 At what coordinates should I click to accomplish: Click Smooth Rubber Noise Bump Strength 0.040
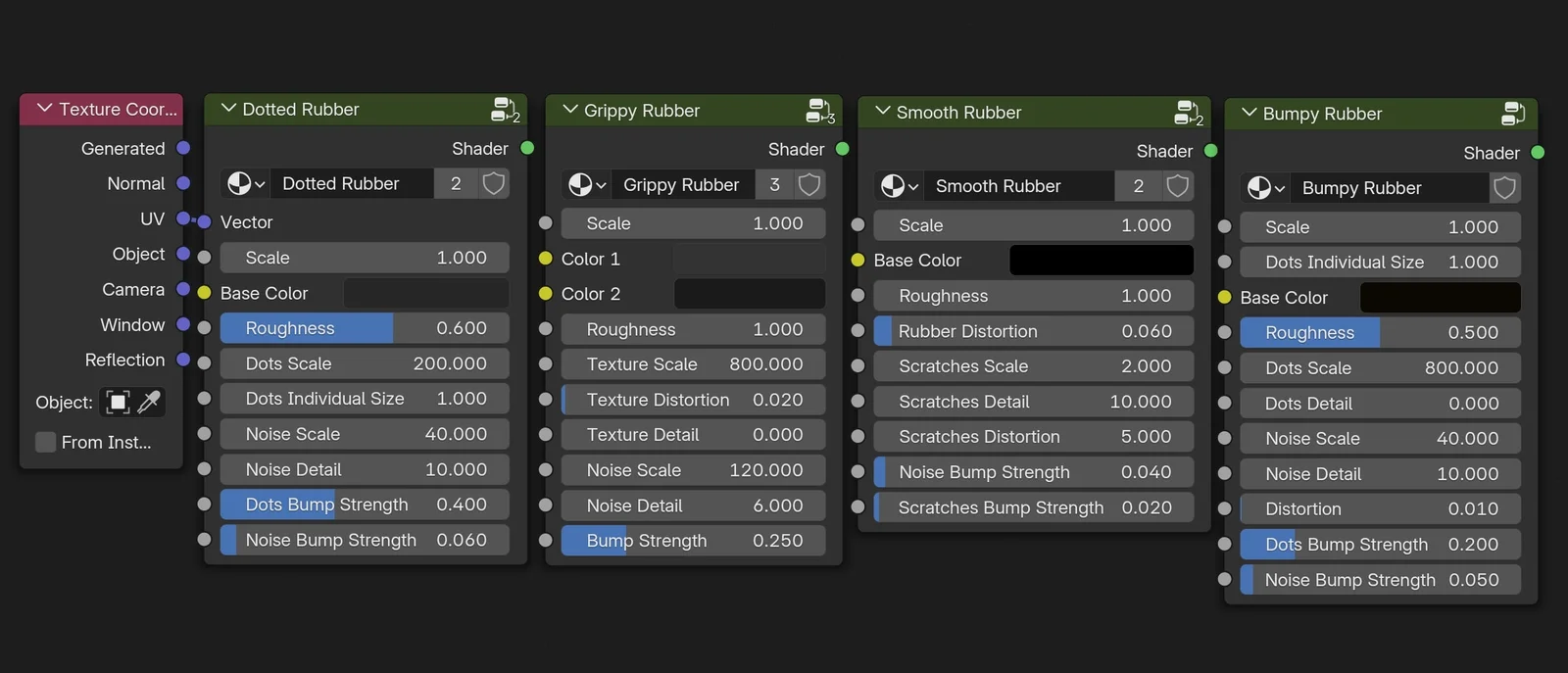coord(1033,472)
